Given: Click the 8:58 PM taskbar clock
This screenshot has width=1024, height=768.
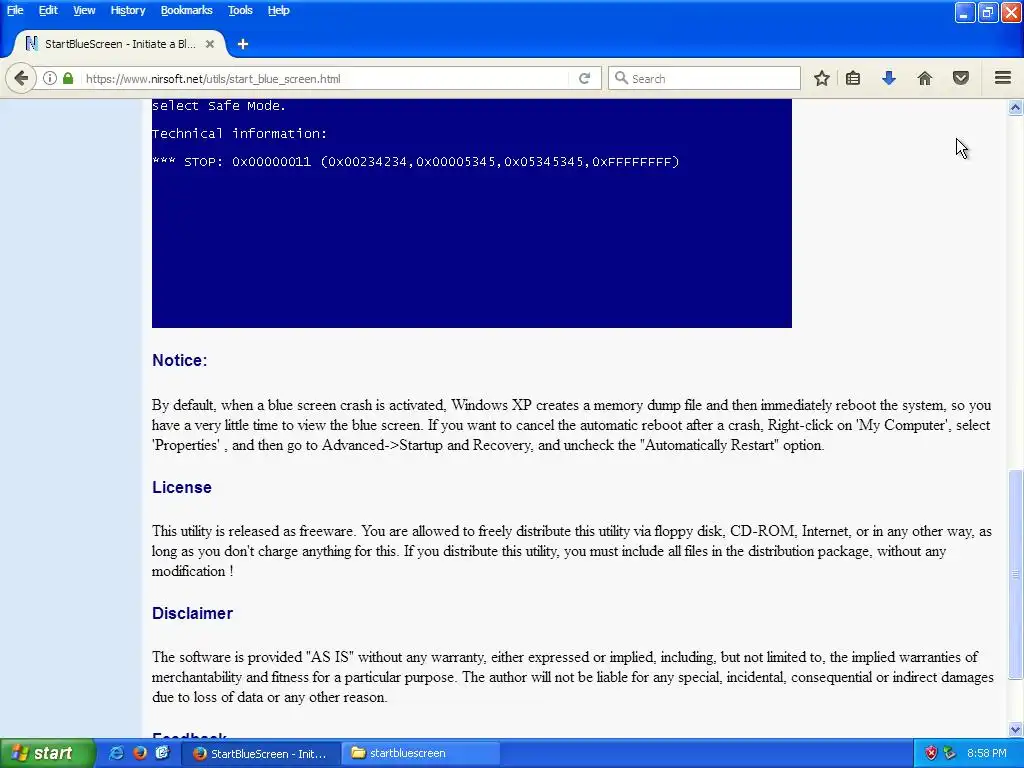Looking at the screenshot, I should (x=986, y=753).
